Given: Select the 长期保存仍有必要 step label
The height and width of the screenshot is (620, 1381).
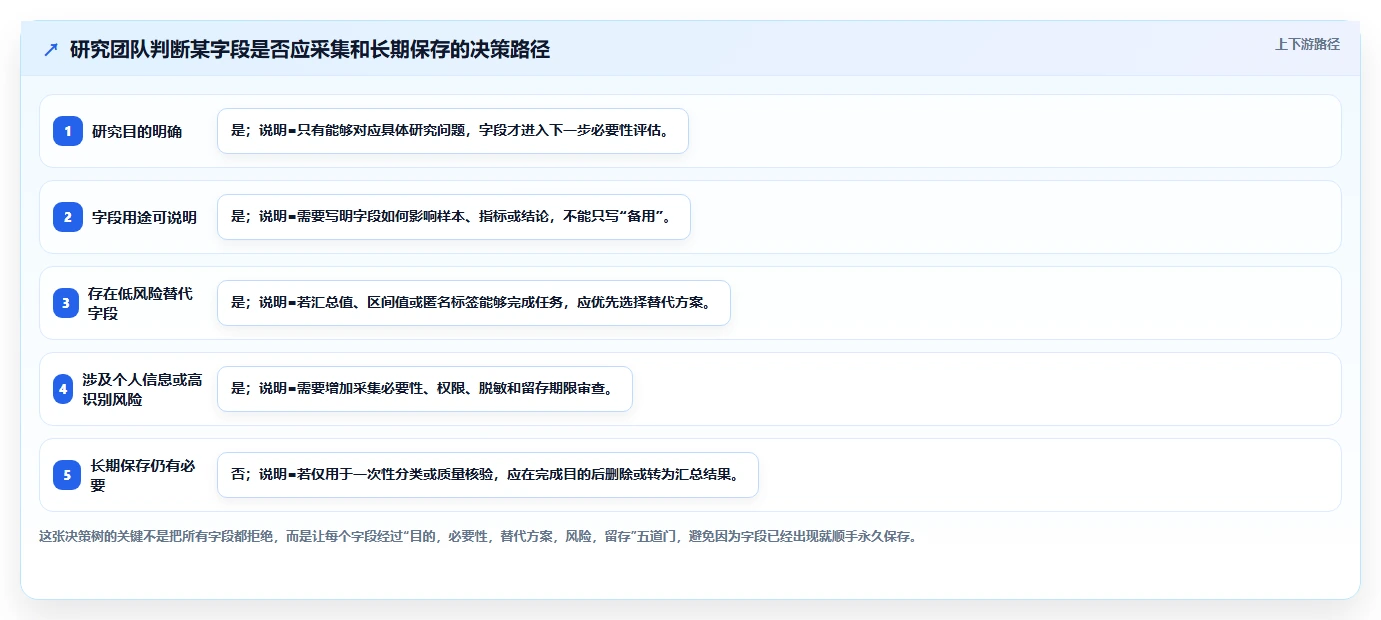Looking at the screenshot, I should (143, 475).
